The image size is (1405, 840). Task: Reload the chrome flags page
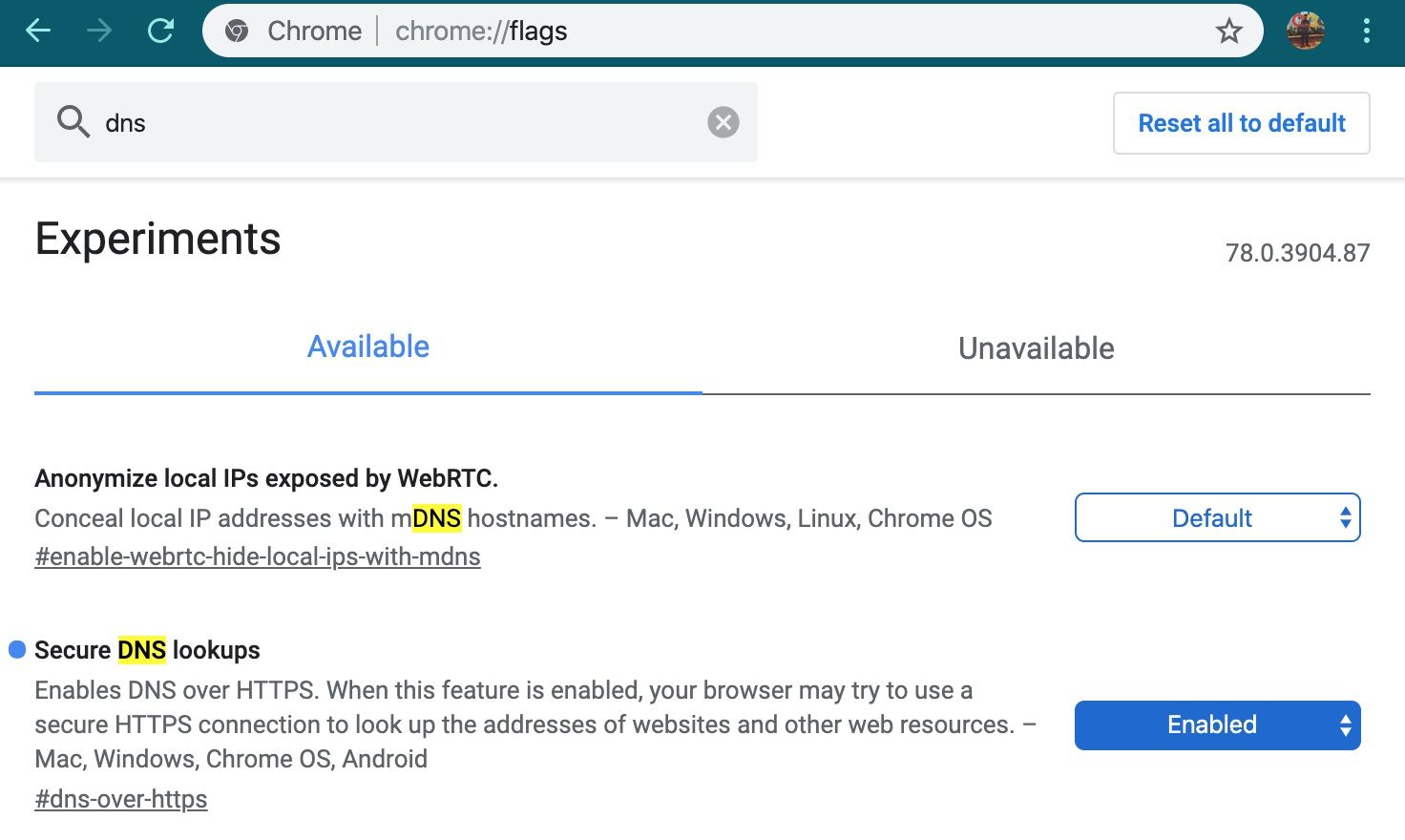tap(161, 31)
